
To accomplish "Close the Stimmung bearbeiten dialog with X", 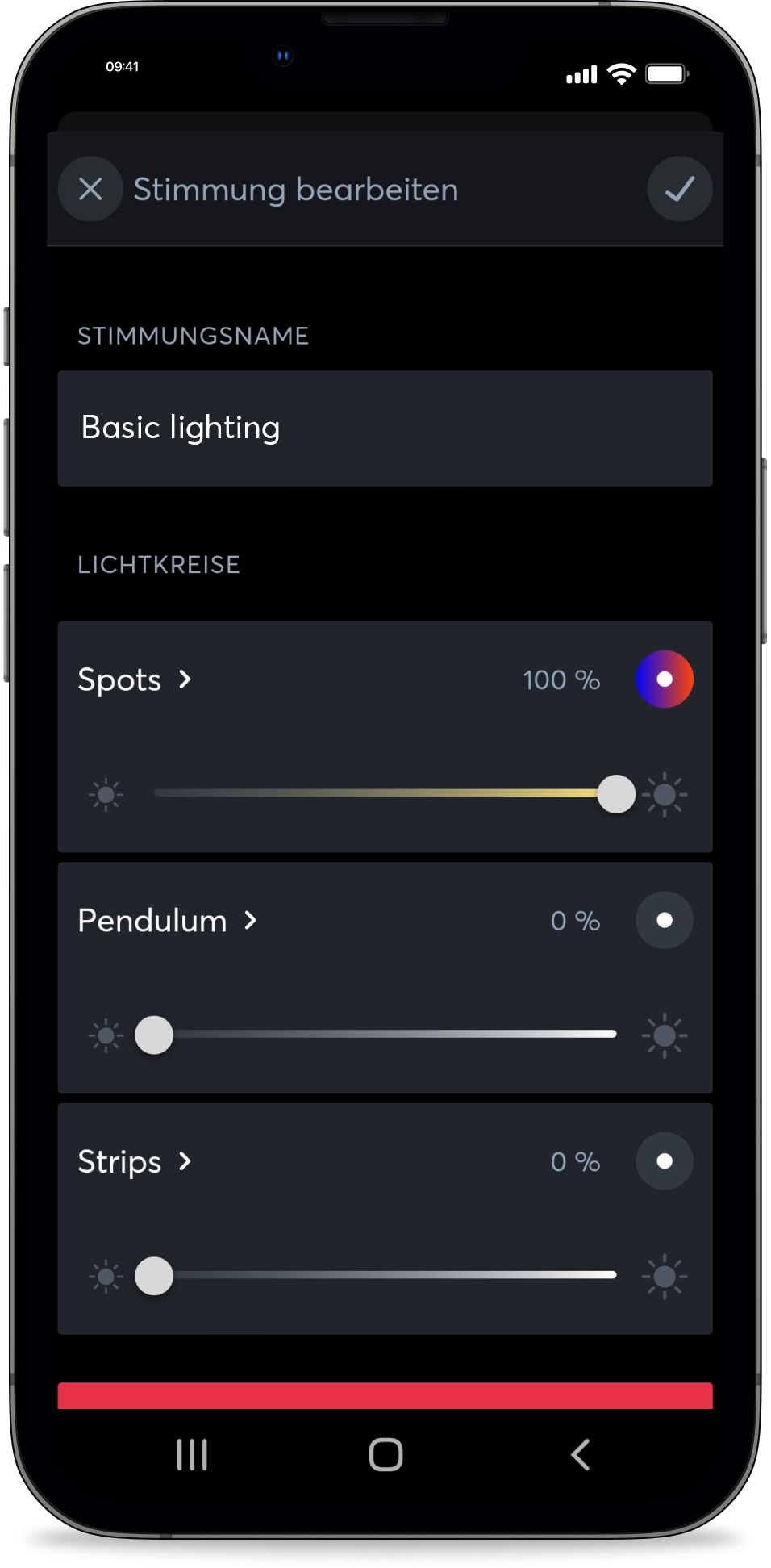I will click(x=90, y=189).
